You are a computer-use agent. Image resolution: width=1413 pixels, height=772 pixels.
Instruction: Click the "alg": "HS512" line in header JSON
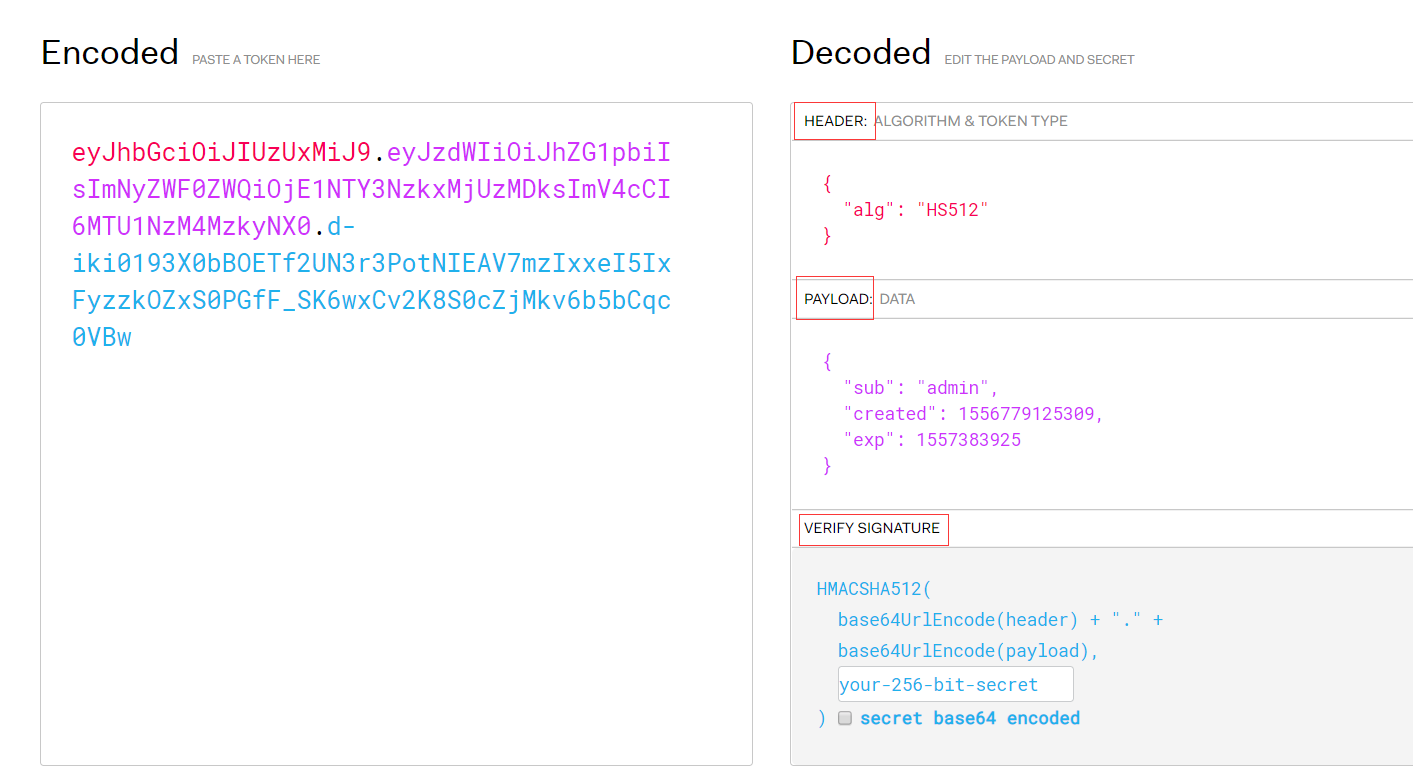pyautogui.click(x=915, y=210)
